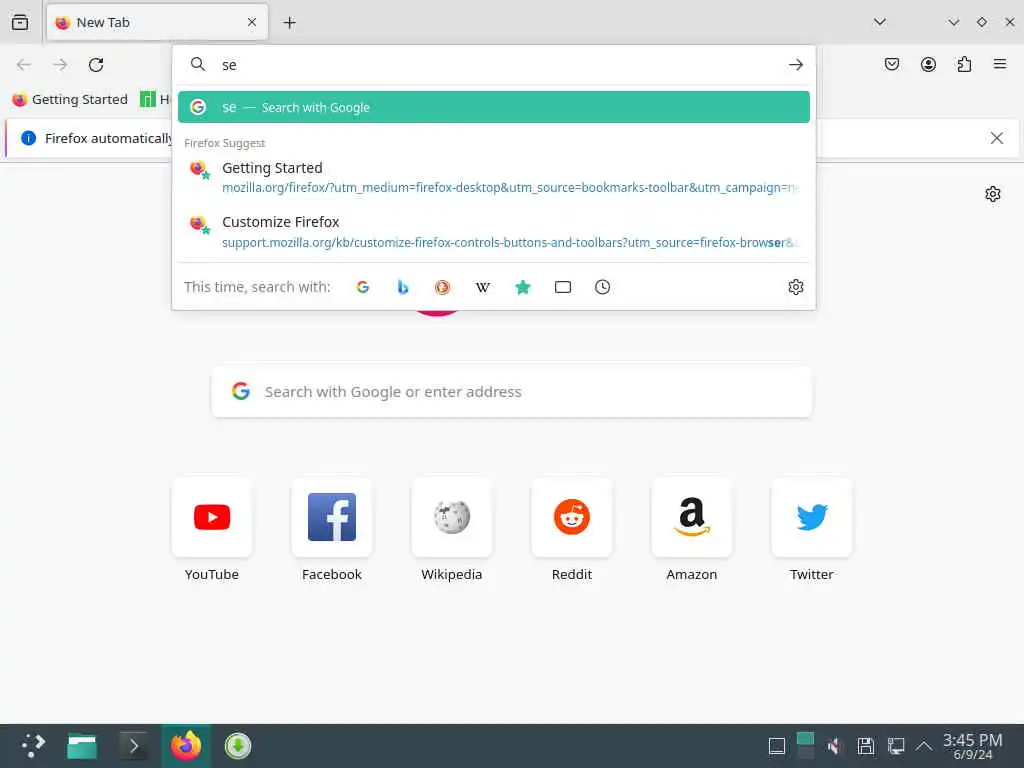The image size is (1024, 768).
Task: Click the Firefox taskbar icon
Action: (186, 746)
